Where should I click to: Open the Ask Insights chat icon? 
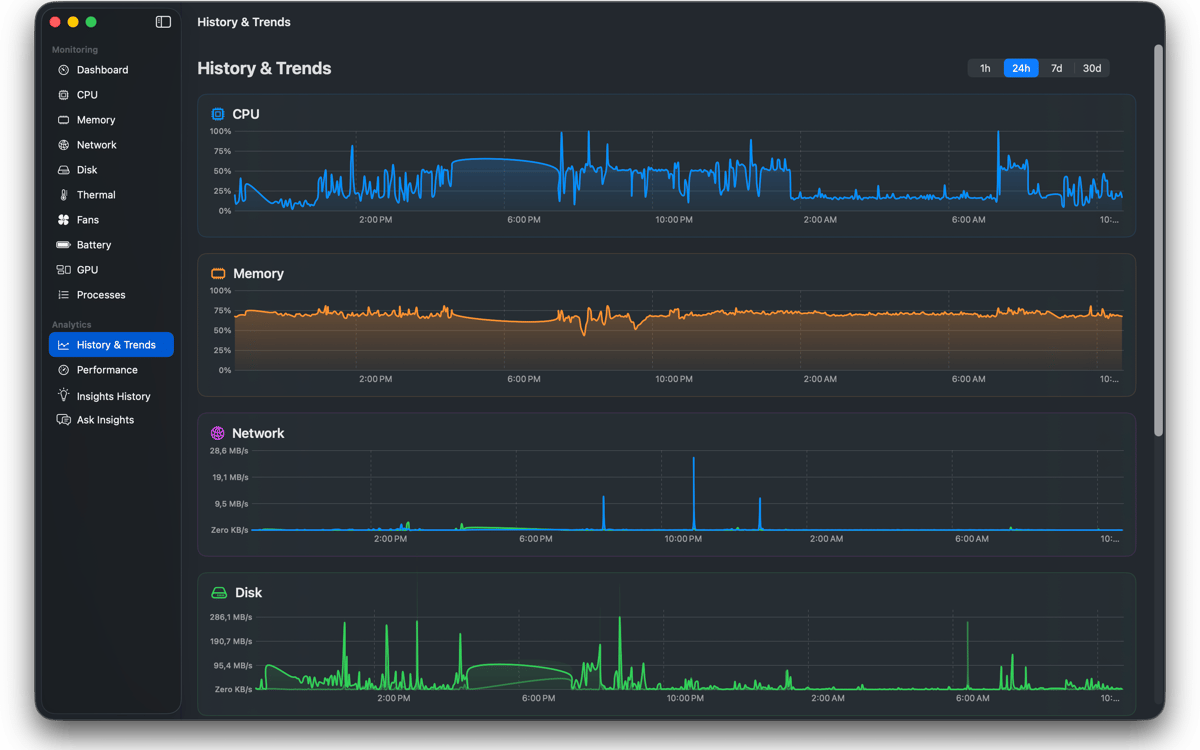click(63, 420)
